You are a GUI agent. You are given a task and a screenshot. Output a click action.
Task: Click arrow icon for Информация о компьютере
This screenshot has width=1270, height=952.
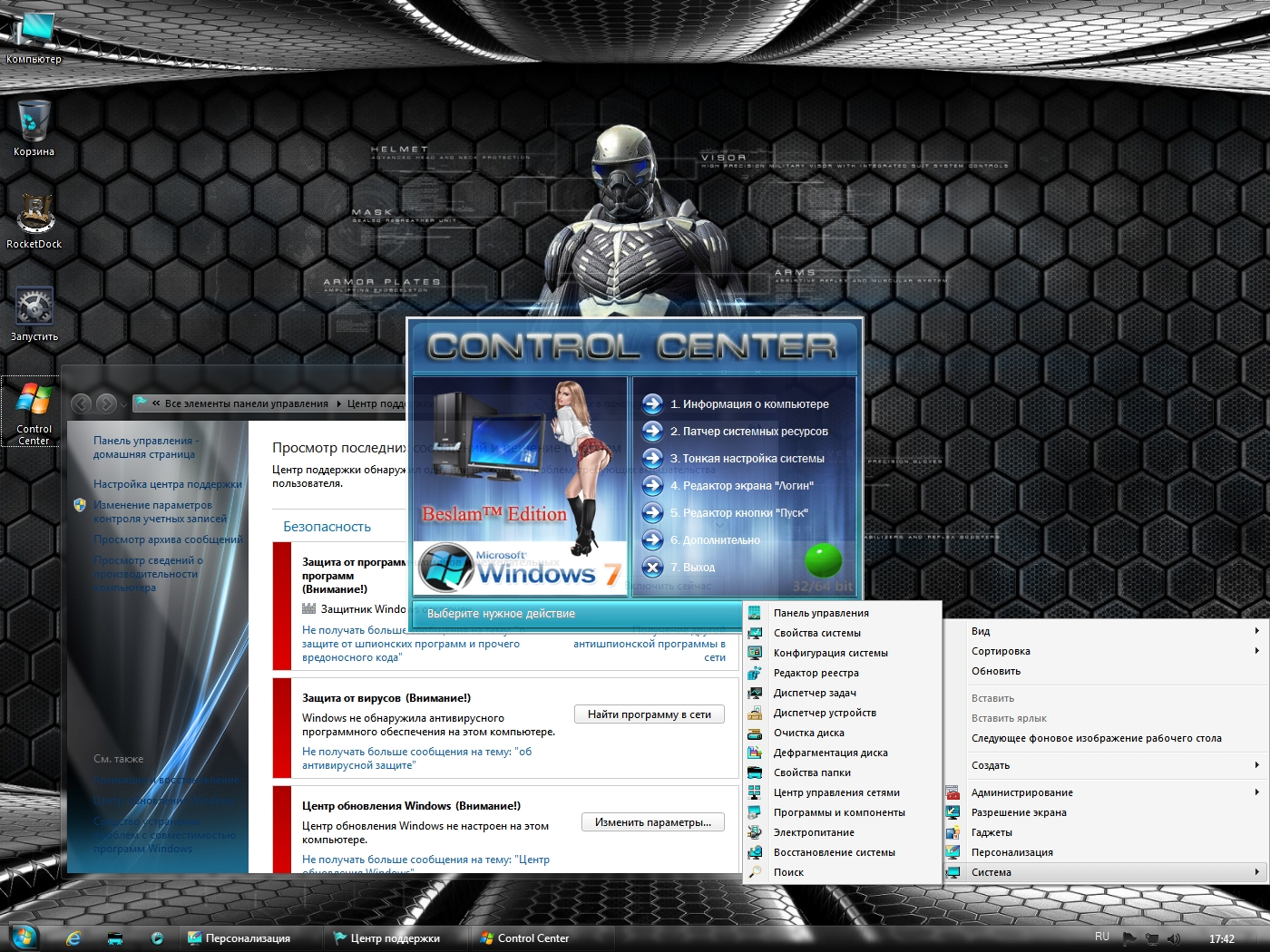652,404
